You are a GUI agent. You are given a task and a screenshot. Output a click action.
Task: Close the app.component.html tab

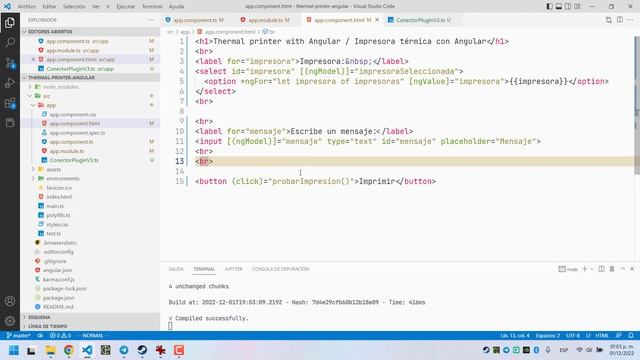[x=377, y=20]
